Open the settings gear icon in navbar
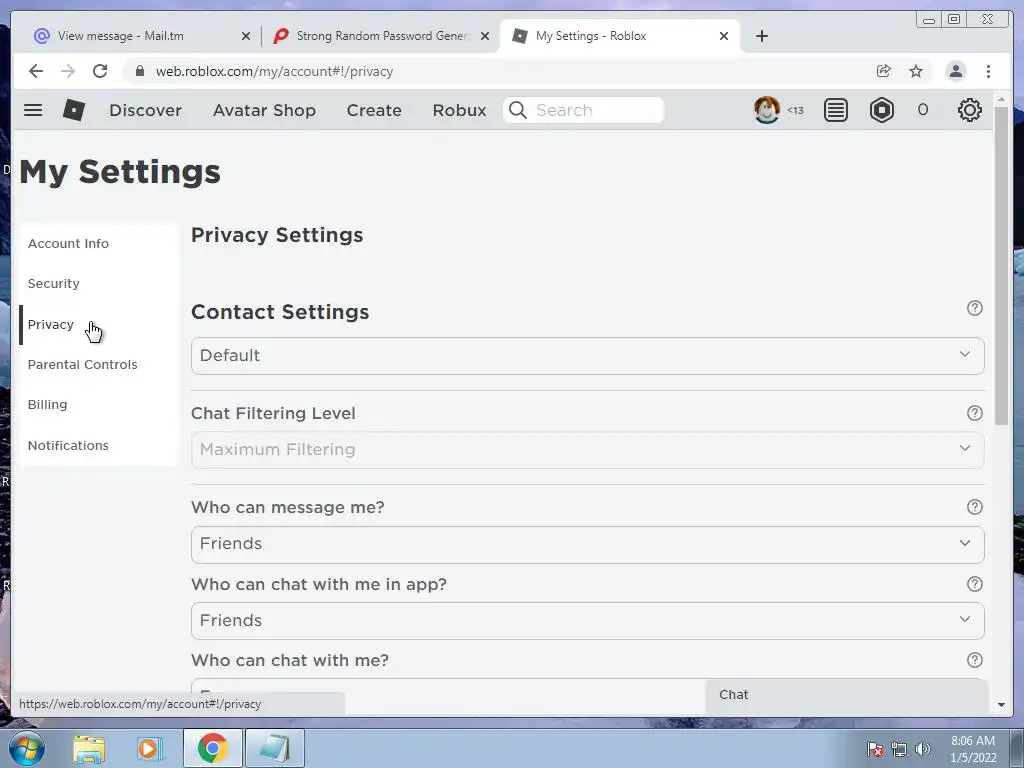The width and height of the screenshot is (1024, 768). (970, 110)
